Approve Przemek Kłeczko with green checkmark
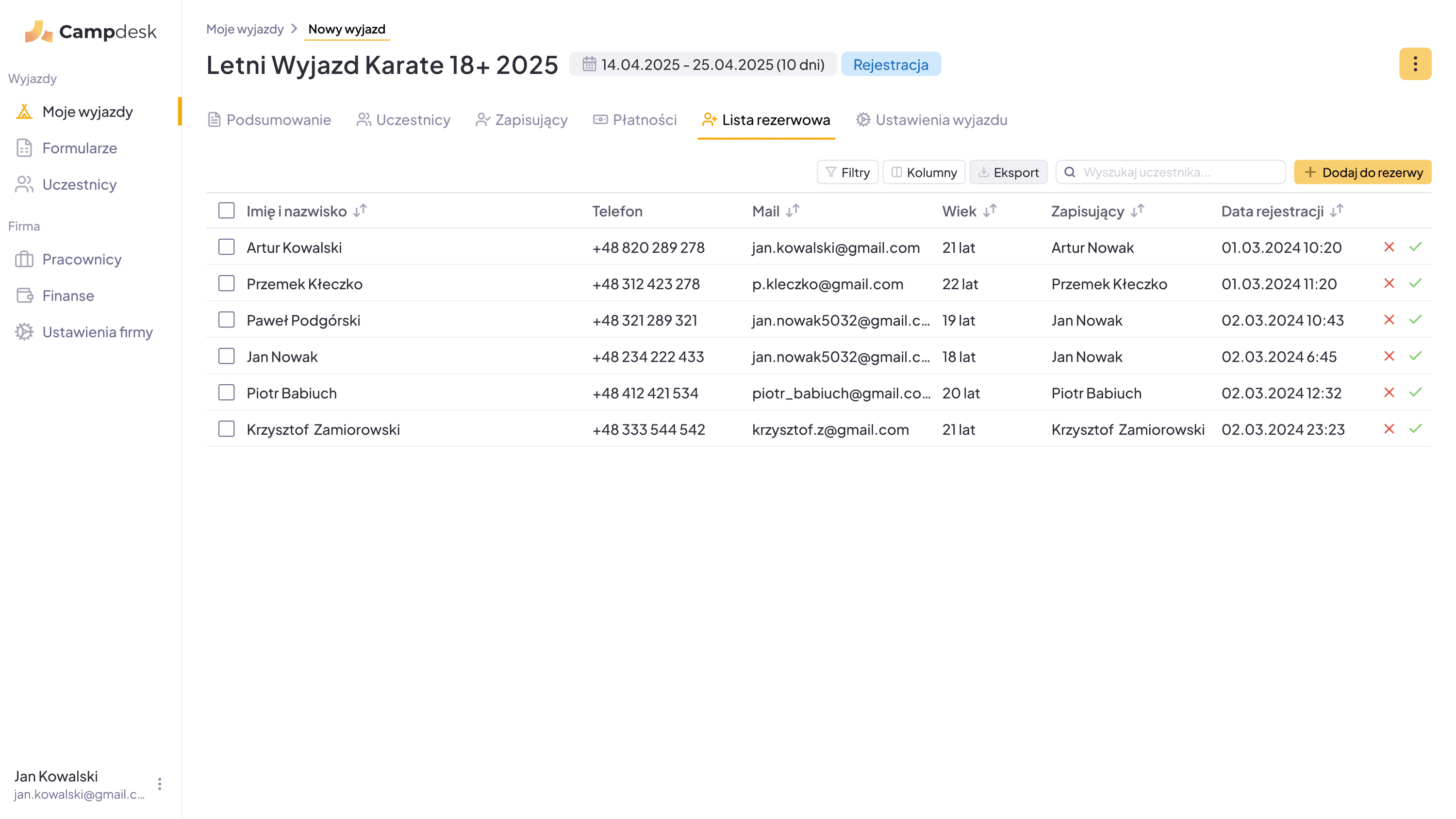1456x819 pixels. pyautogui.click(x=1415, y=283)
